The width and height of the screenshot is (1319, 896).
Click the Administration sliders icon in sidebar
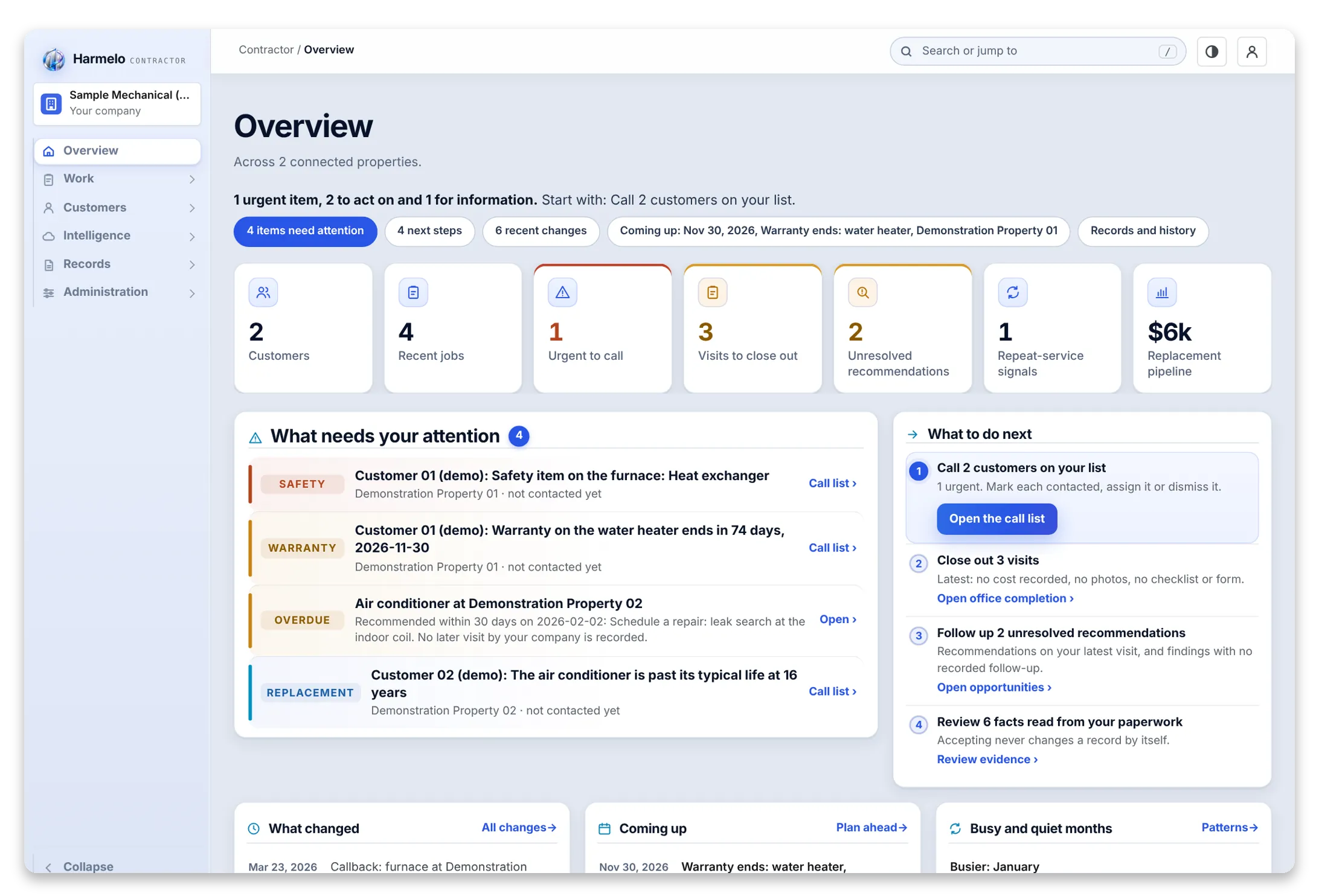(49, 293)
